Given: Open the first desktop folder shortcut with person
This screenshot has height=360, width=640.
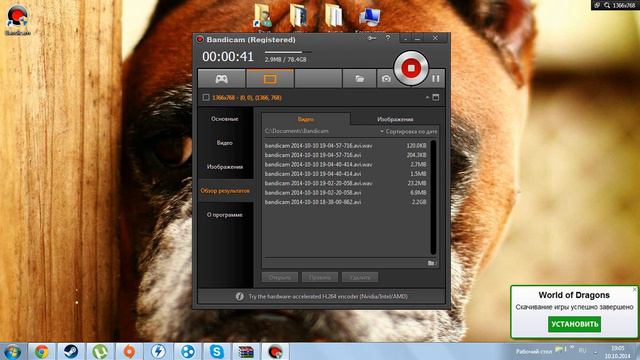Looking at the screenshot, I should tap(263, 16).
